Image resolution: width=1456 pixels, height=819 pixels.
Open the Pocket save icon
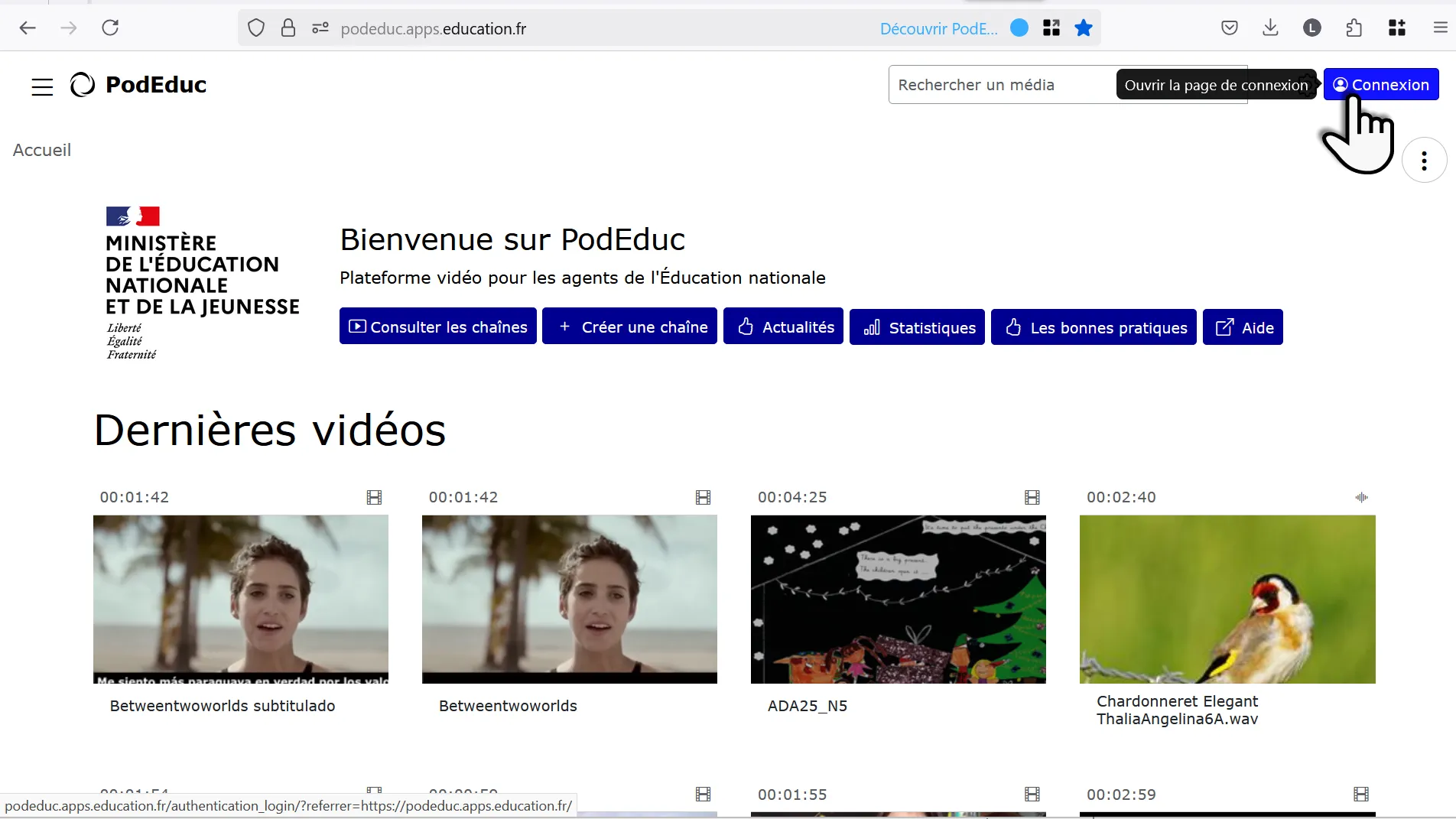pos(1230,28)
